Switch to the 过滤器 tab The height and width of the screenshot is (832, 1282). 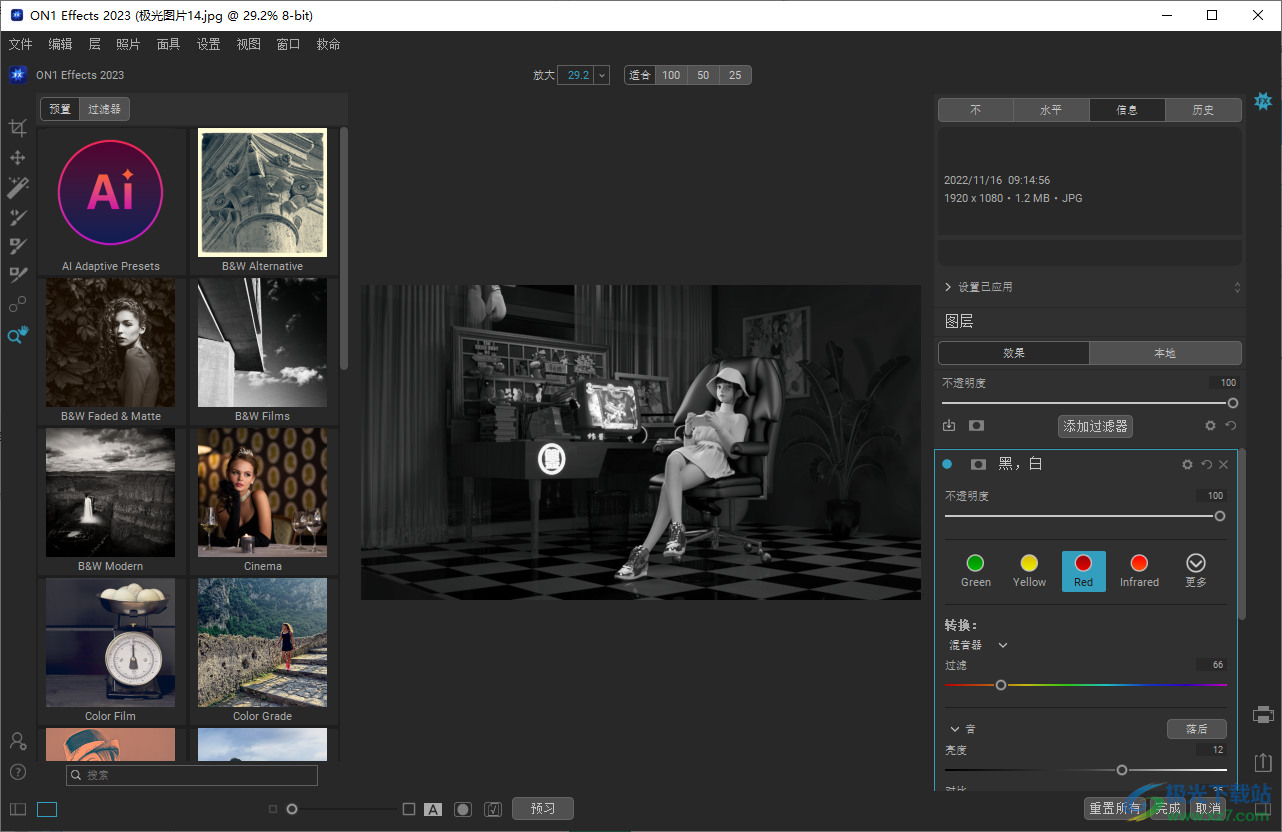pyautogui.click(x=104, y=109)
